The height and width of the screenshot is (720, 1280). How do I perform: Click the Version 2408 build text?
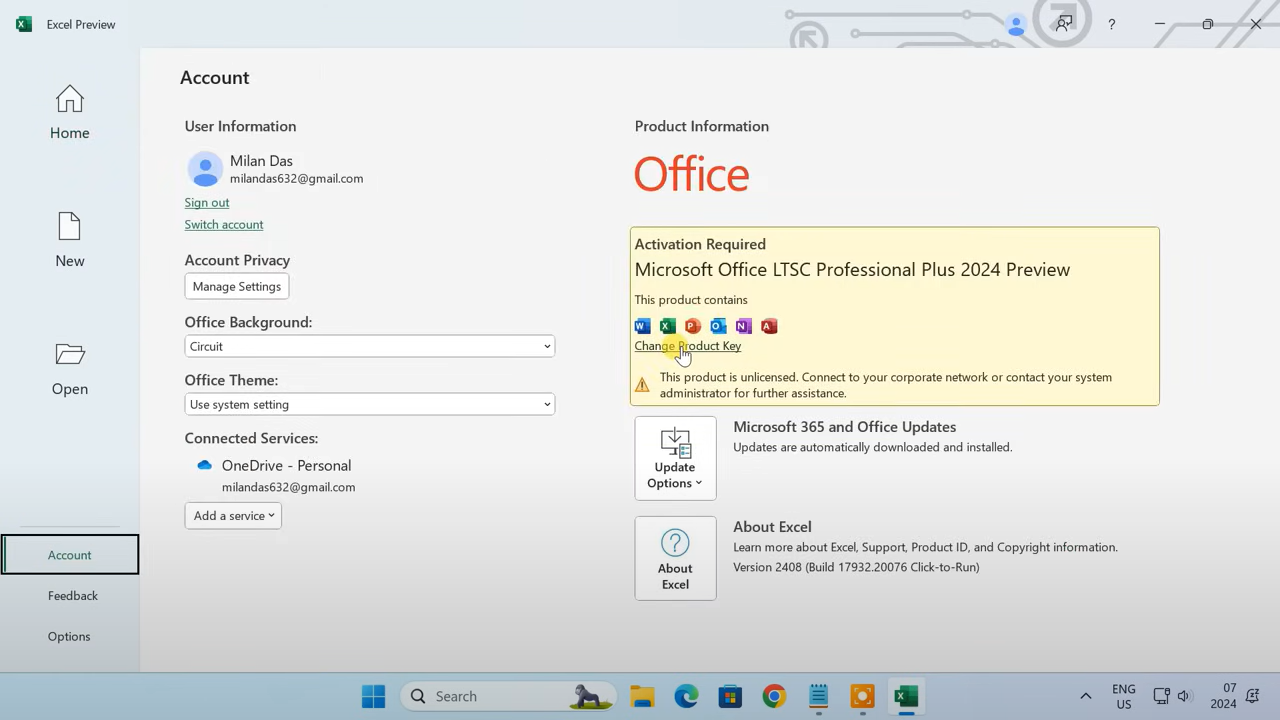[856, 567]
